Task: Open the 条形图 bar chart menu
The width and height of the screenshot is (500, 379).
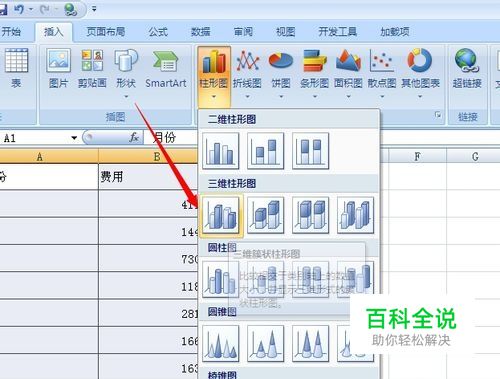Action: tap(314, 73)
